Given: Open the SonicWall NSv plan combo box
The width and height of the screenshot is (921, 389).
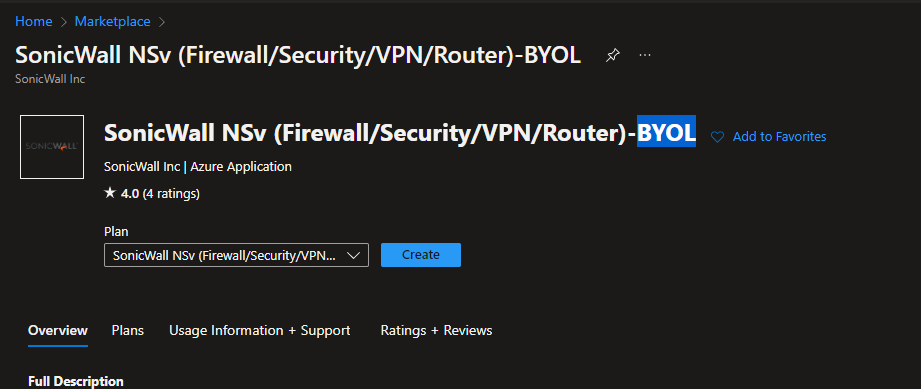Looking at the screenshot, I should pyautogui.click(x=236, y=255).
